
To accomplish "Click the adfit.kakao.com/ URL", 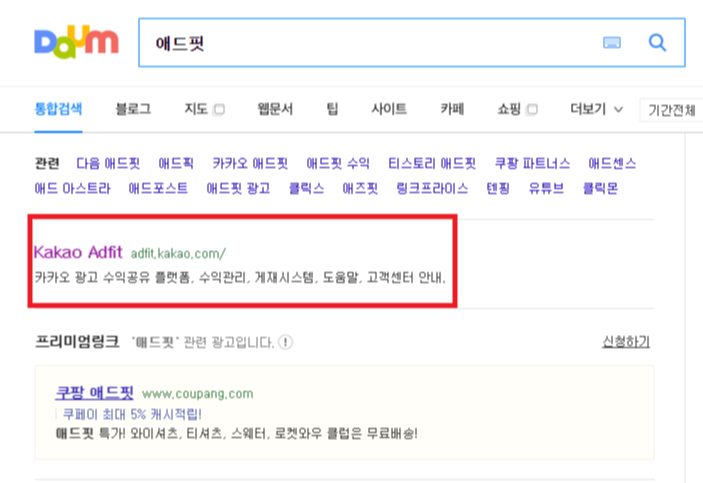I will [178, 254].
